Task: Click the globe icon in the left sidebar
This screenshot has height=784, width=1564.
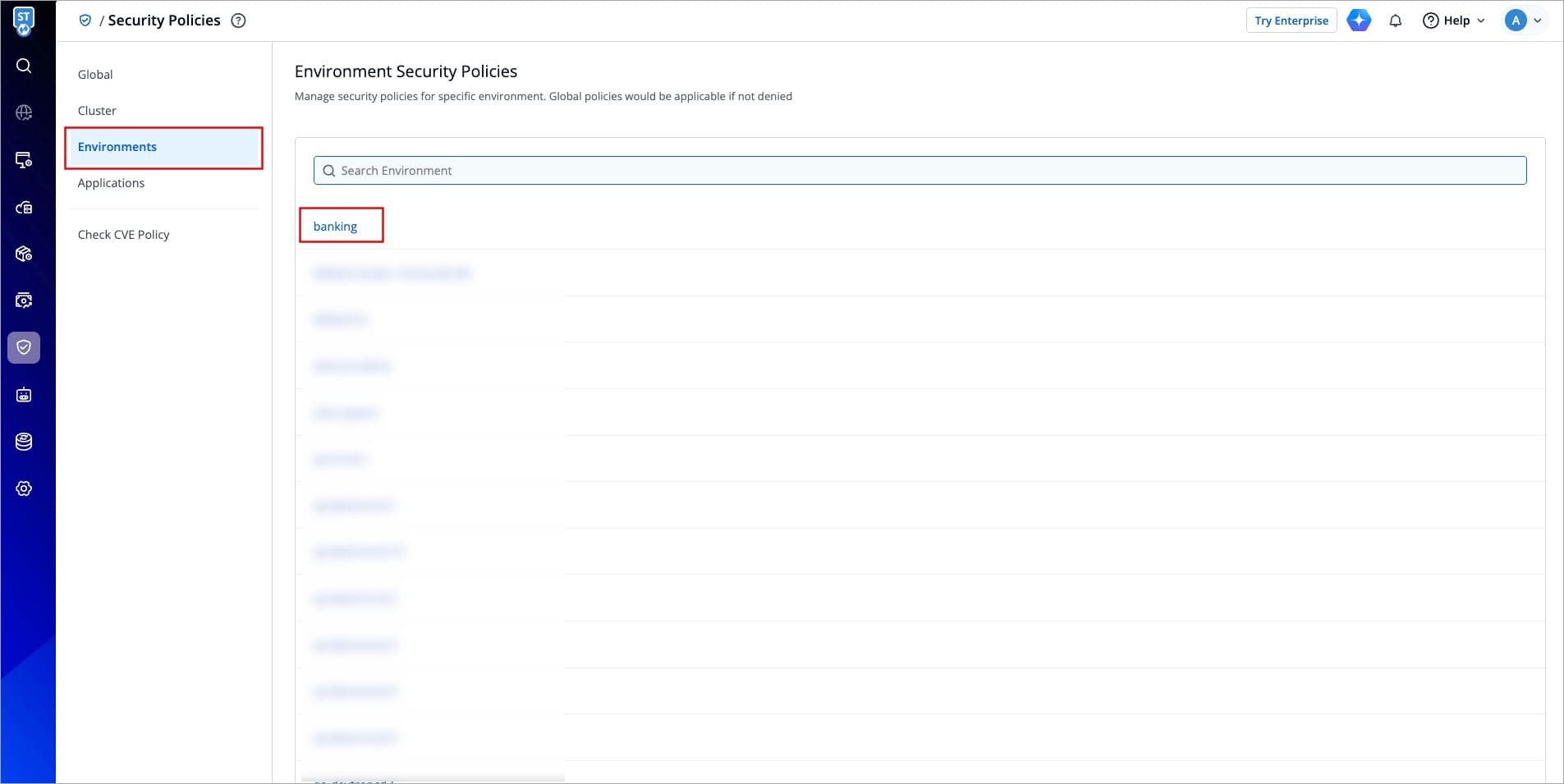Action: [24, 112]
